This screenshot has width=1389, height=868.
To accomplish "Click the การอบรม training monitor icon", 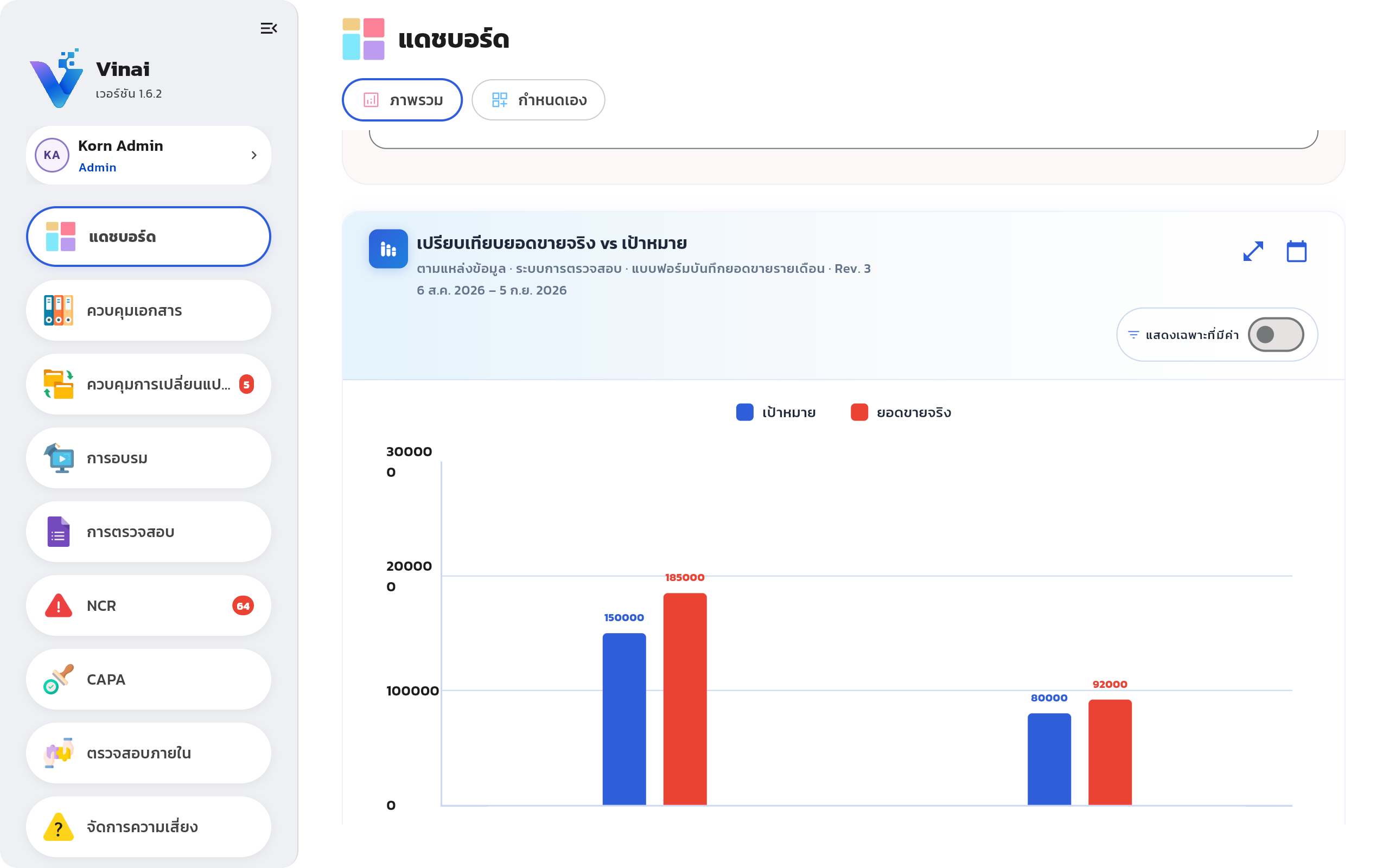I will (x=59, y=458).
